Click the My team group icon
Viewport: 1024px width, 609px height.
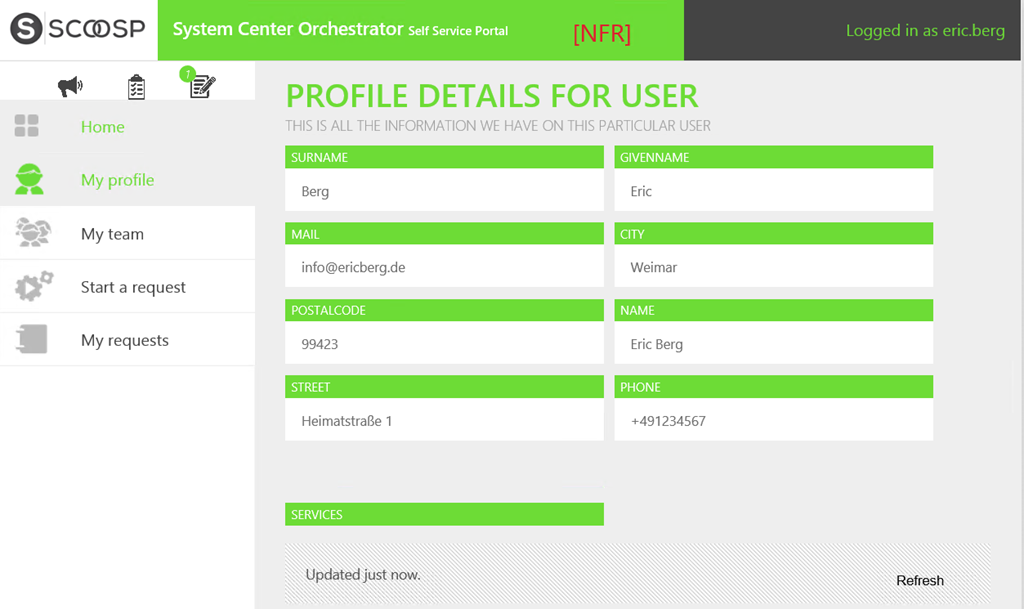33,233
